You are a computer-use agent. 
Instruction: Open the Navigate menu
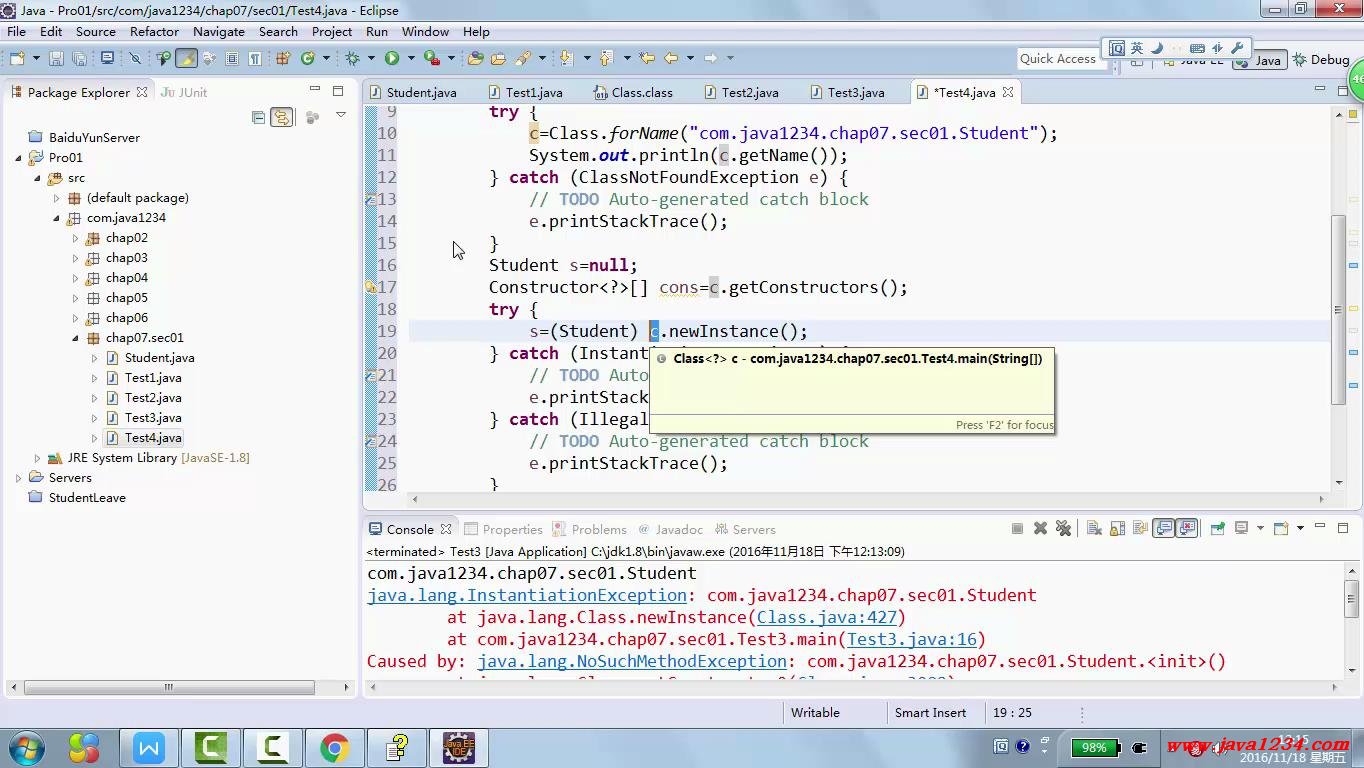coord(218,31)
